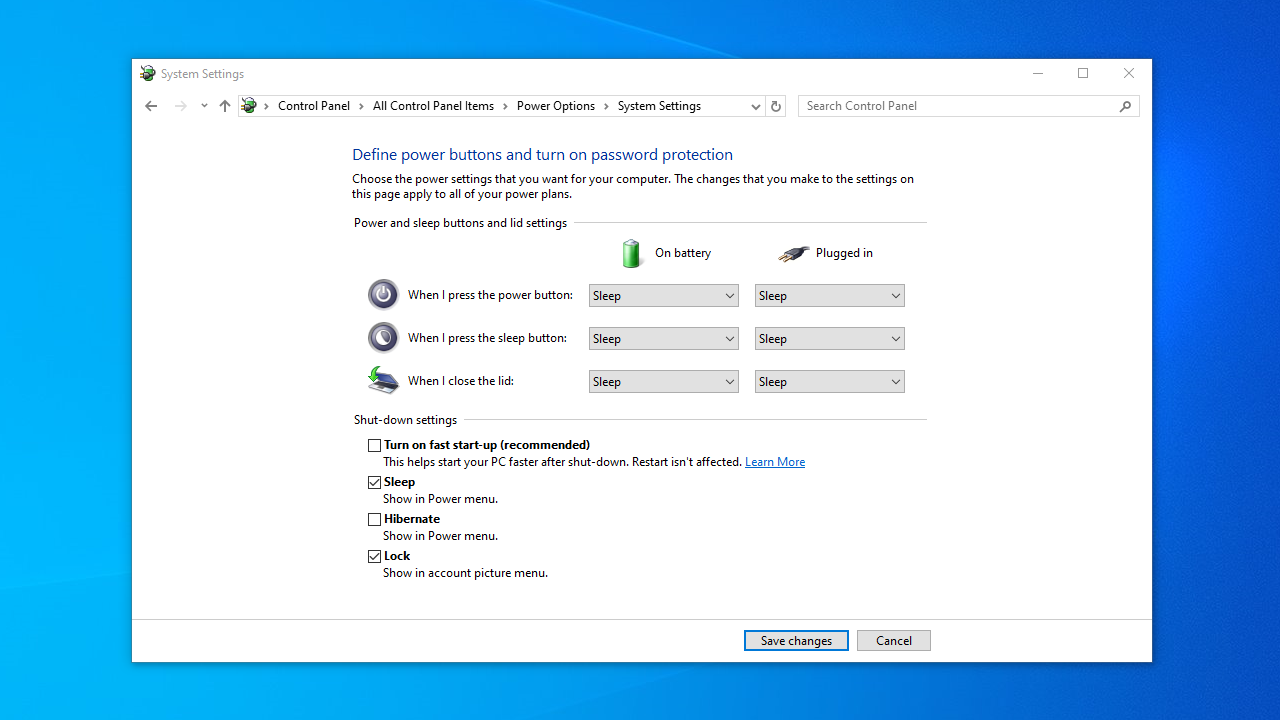Viewport: 1280px width, 720px height.
Task: Click the Back navigation arrow
Action: [x=151, y=106]
